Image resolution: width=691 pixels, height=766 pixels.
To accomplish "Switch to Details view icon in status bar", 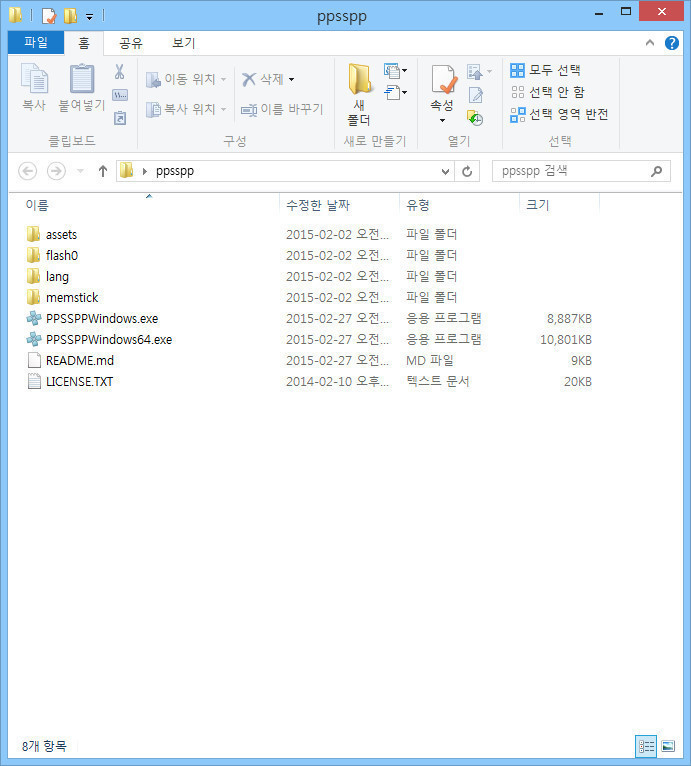I will 647,746.
